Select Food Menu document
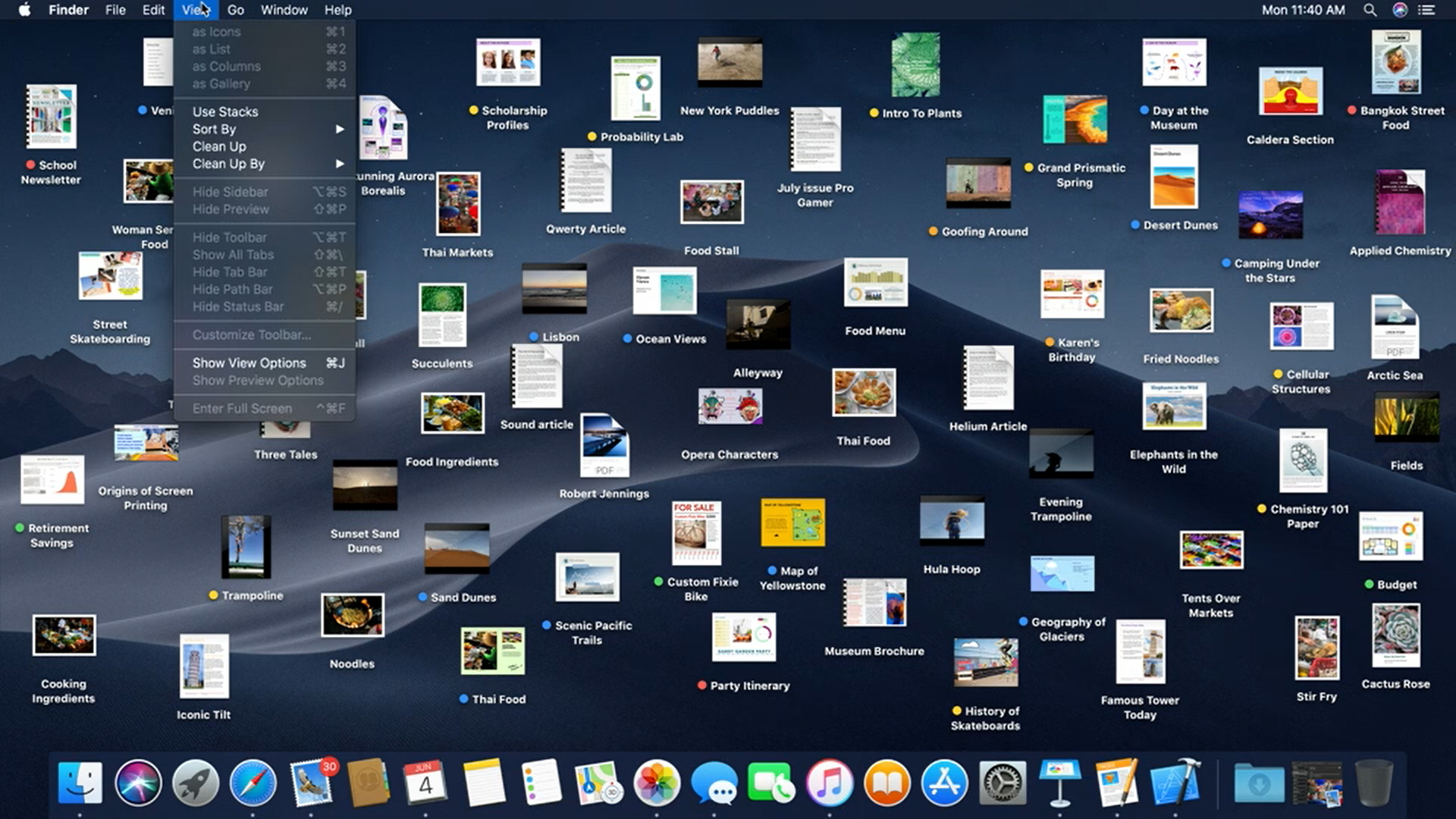Image resolution: width=1456 pixels, height=819 pixels. [876, 283]
